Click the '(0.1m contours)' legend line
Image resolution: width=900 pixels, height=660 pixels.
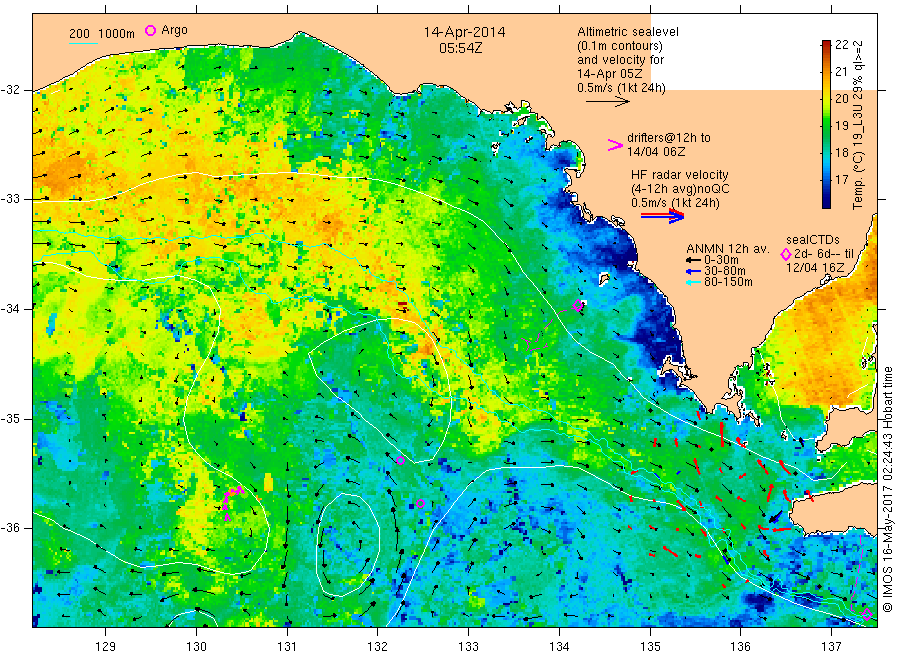[620, 46]
